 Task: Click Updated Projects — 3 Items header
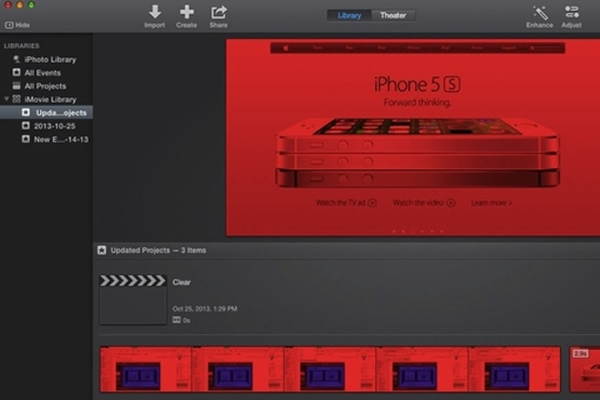tap(158, 250)
